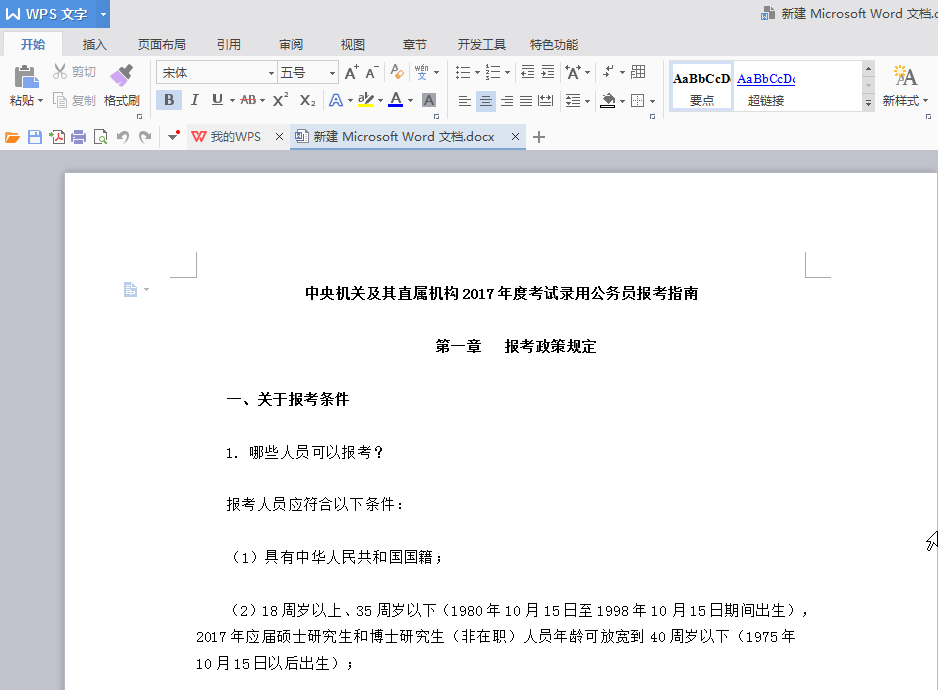Viewport: 938px width, 690px height.
Task: Toggle center alignment
Action: [x=486, y=101]
